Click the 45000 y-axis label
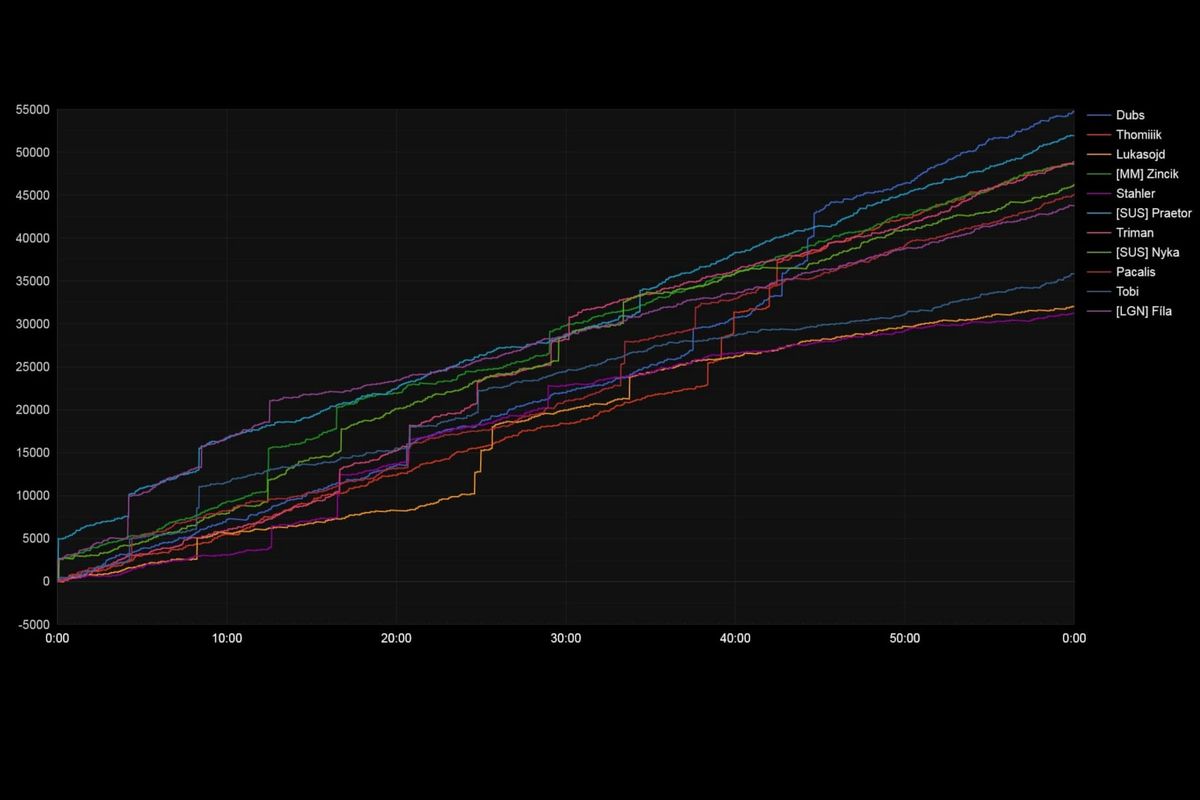The height and width of the screenshot is (800, 1200). tap(33, 196)
